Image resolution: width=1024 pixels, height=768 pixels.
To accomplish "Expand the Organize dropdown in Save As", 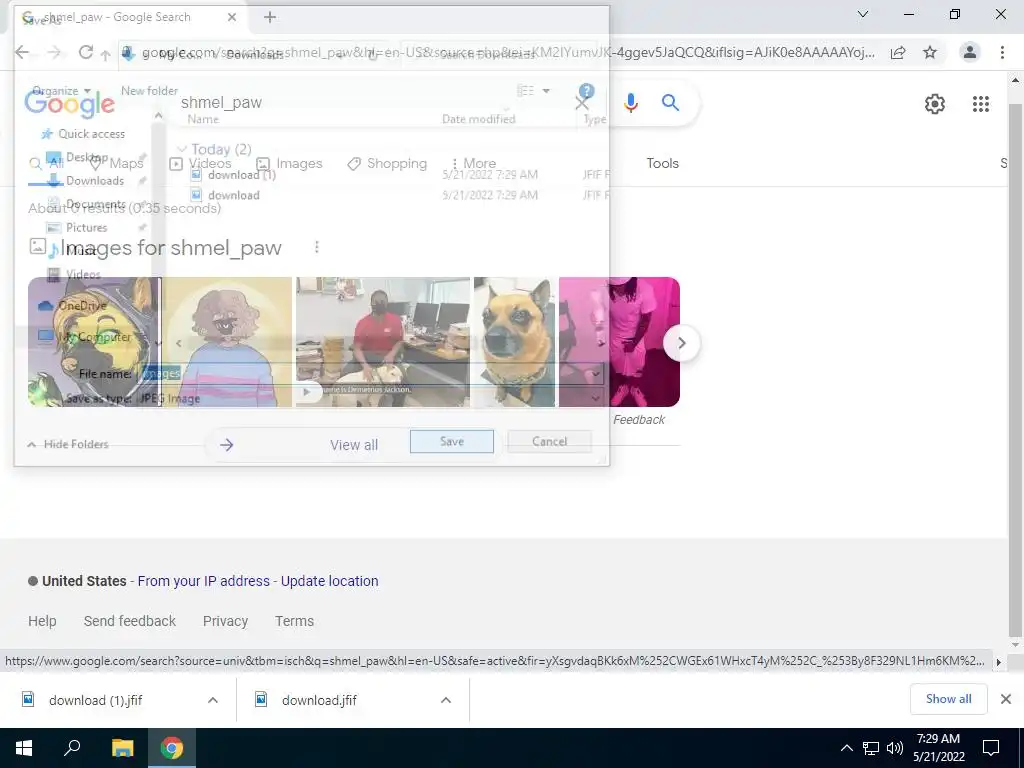I will [x=61, y=91].
